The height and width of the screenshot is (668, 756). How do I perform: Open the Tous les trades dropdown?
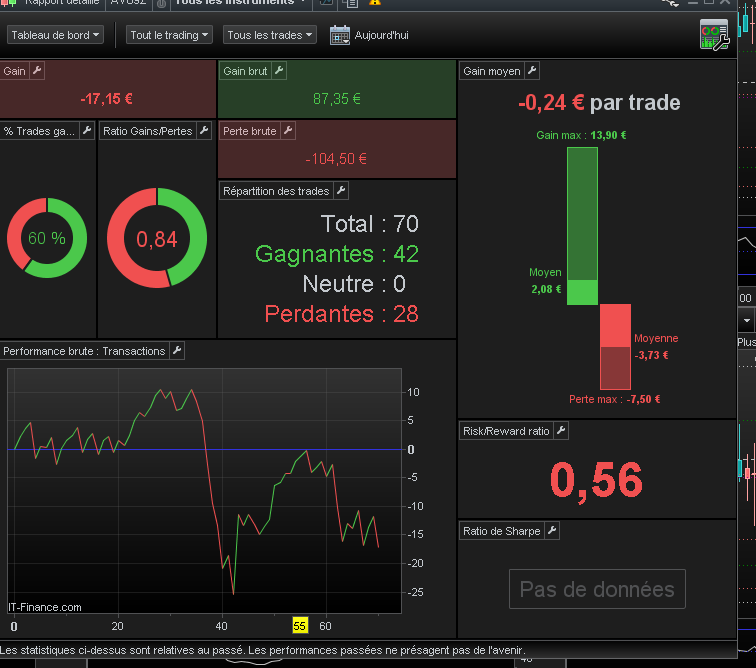[x=270, y=35]
